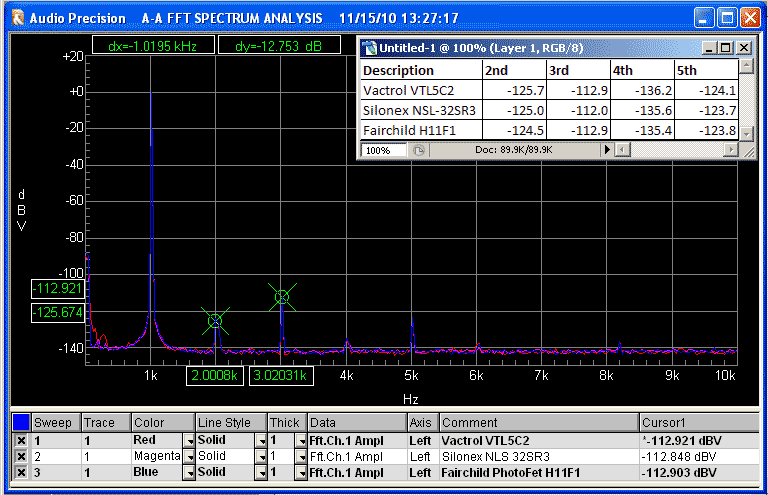Click the Comment column header
The width and height of the screenshot is (768, 495).
[539, 423]
